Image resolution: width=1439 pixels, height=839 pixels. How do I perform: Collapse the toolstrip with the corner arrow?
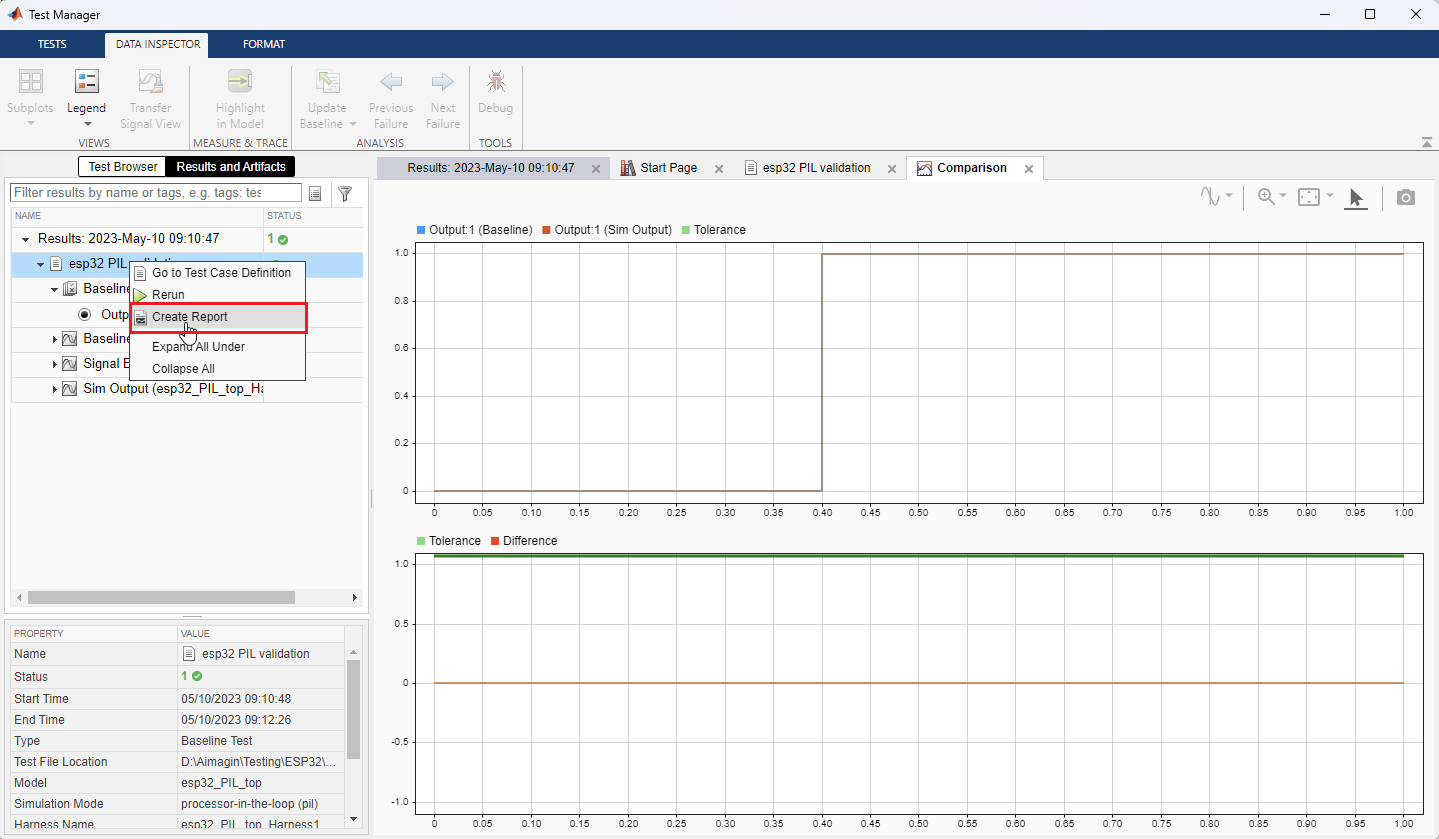[1425, 142]
